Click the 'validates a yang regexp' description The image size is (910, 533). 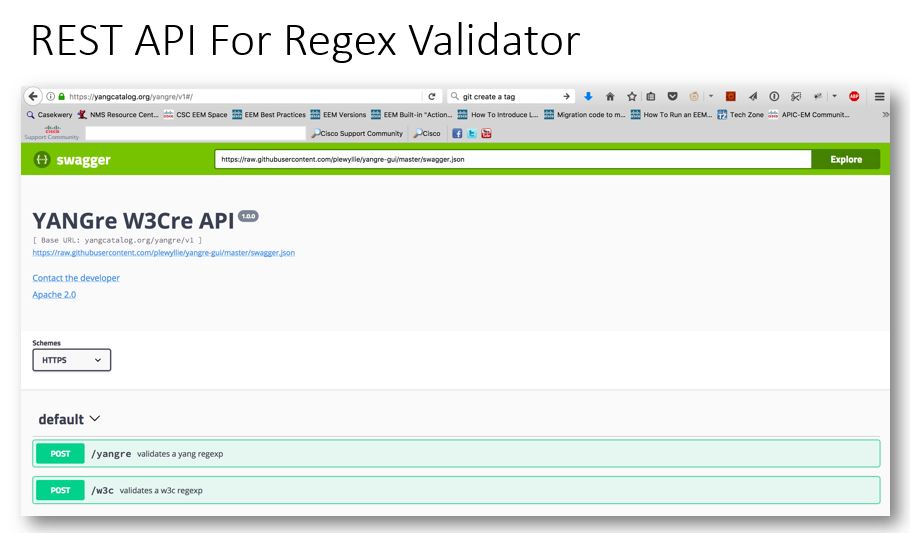(180, 454)
